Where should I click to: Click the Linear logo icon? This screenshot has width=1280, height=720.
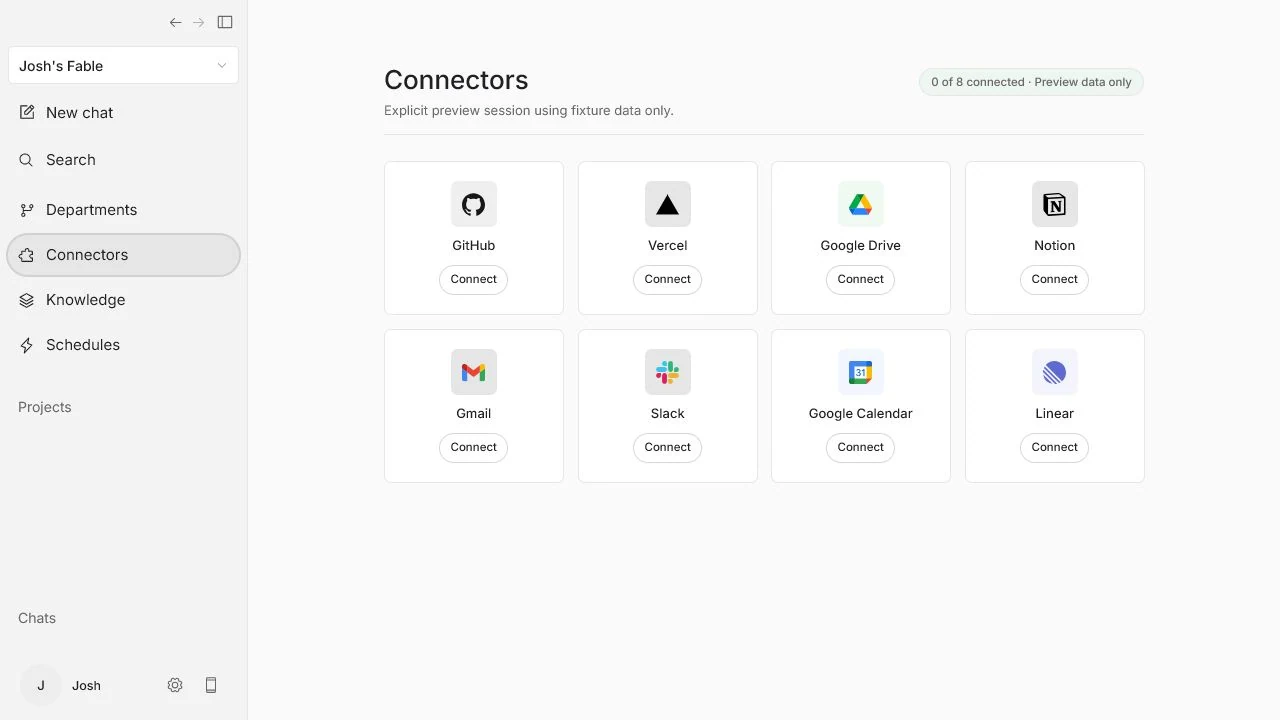1055,372
